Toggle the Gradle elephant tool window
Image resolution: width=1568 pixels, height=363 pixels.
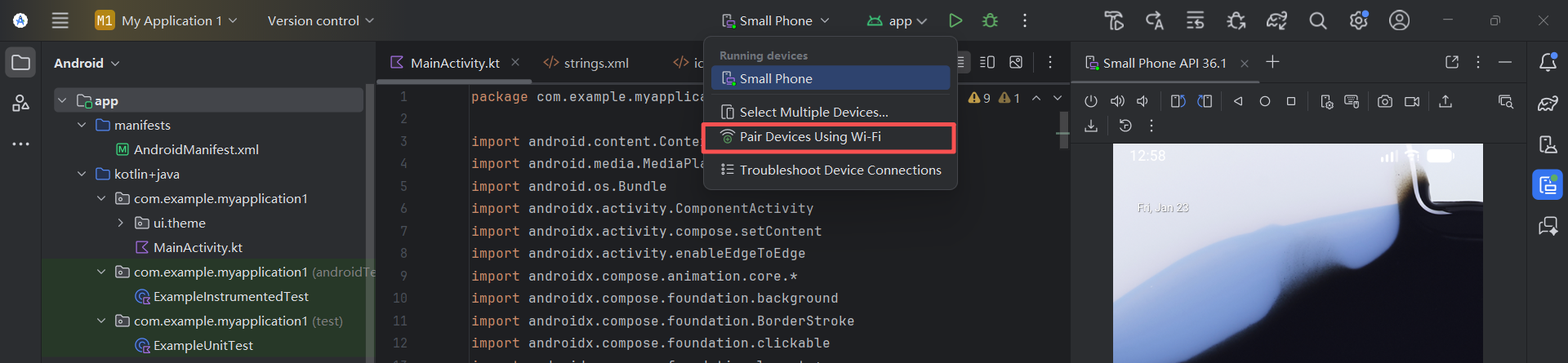(x=1548, y=104)
